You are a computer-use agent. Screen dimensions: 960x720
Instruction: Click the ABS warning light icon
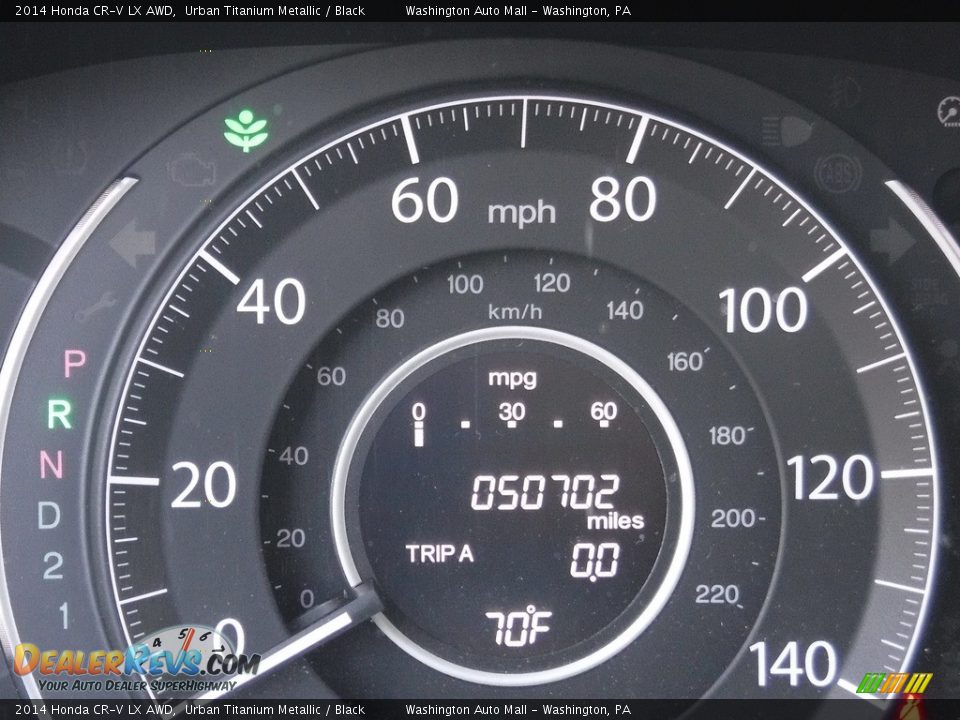coord(837,172)
